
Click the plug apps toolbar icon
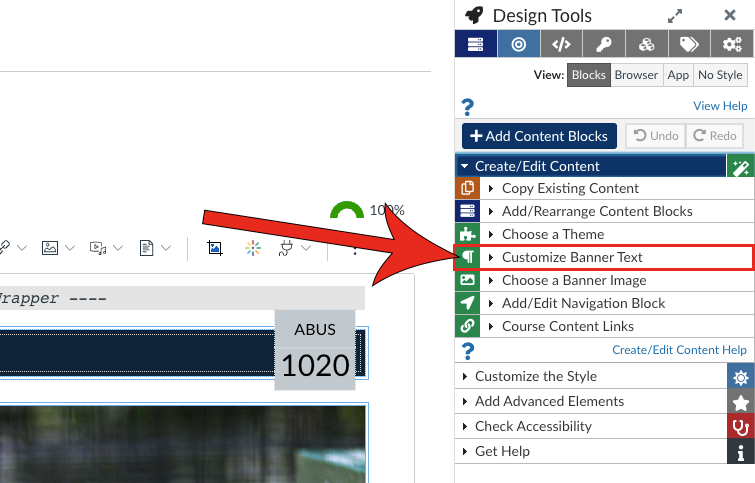[x=286, y=248]
